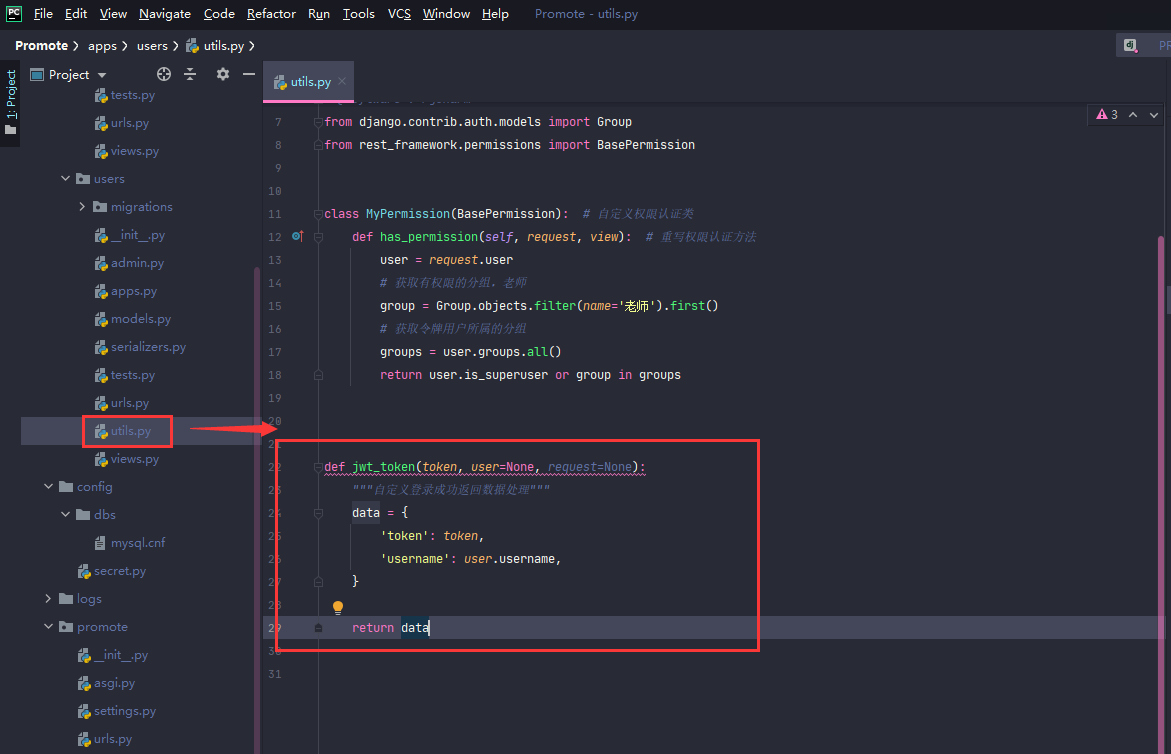Image resolution: width=1171 pixels, height=754 pixels.
Task: Select admin.py in the project tree
Action: pos(137,263)
